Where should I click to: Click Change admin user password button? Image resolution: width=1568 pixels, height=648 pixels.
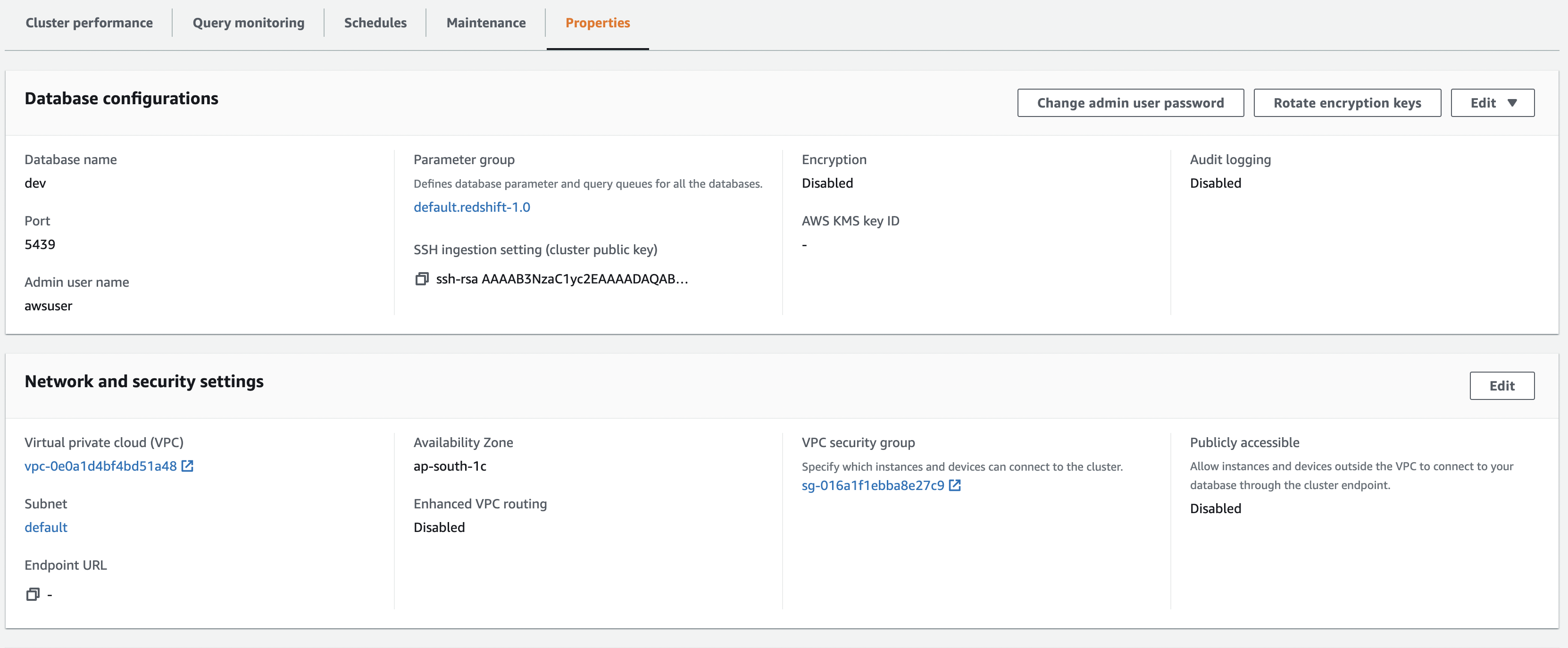tap(1130, 103)
